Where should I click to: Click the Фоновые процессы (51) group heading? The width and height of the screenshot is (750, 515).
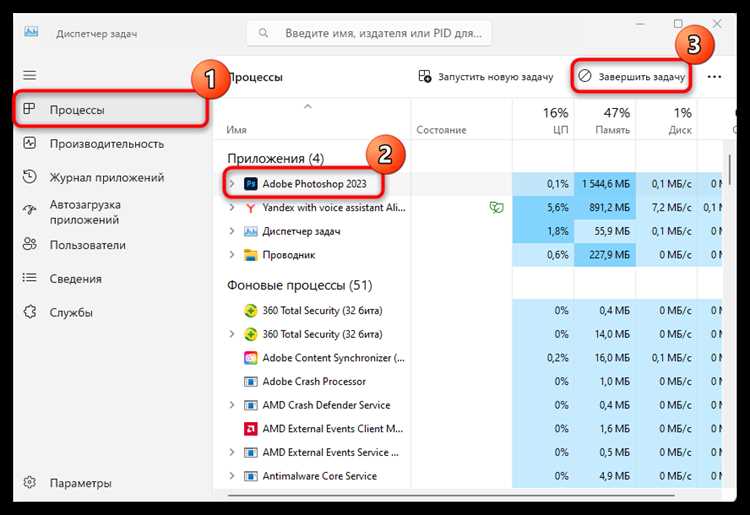coord(299,285)
